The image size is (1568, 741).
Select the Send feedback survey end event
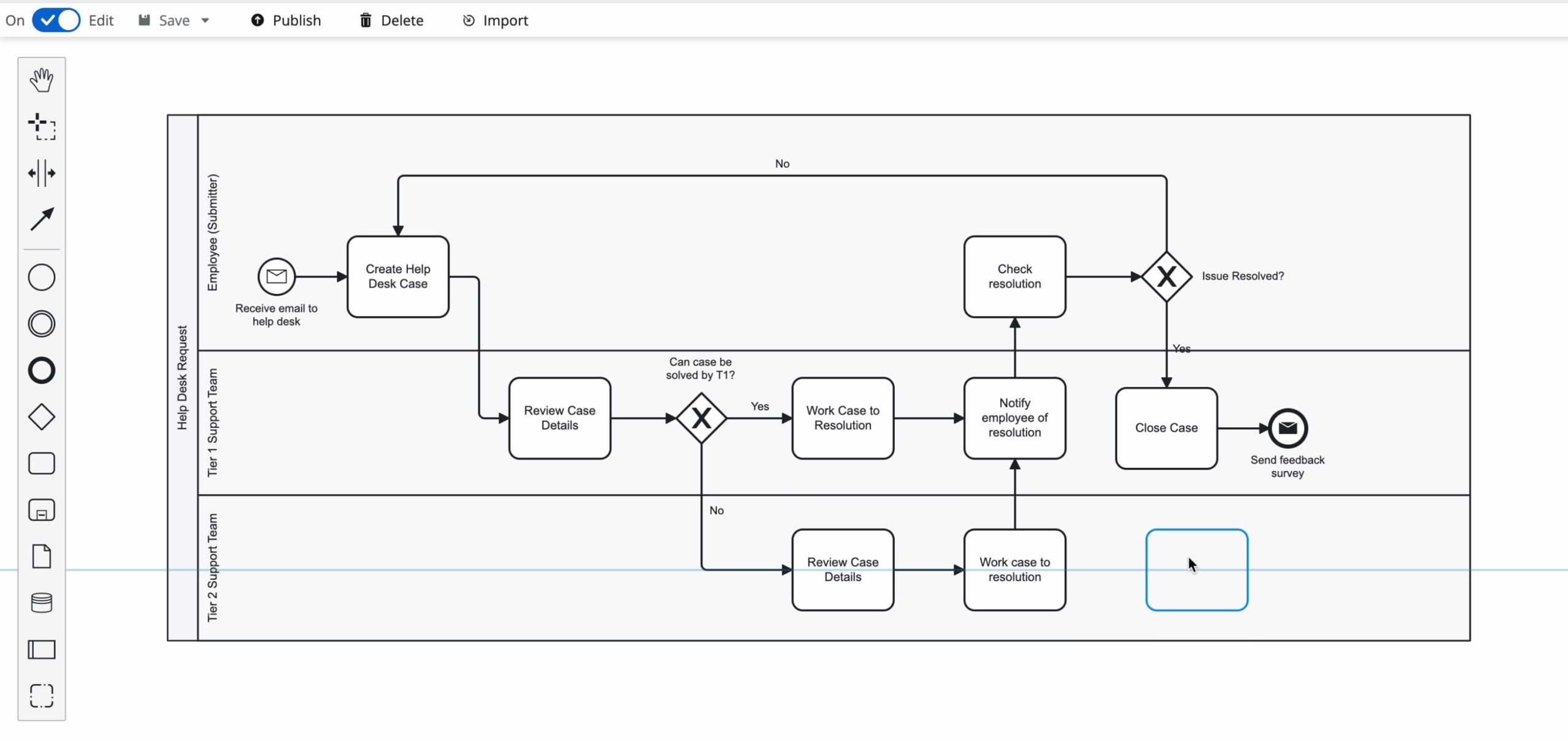(x=1287, y=428)
